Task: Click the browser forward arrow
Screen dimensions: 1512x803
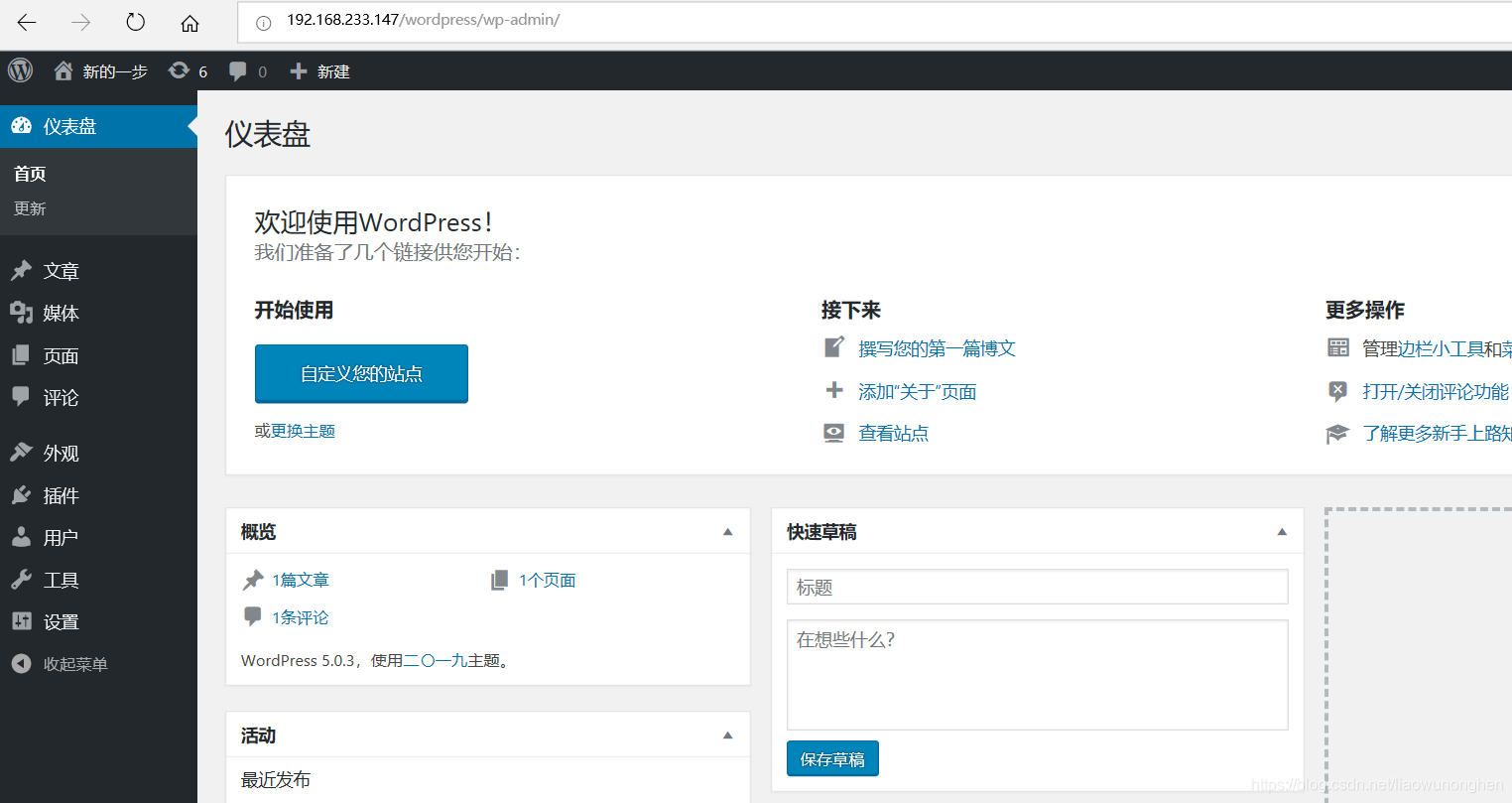Action: [x=81, y=22]
